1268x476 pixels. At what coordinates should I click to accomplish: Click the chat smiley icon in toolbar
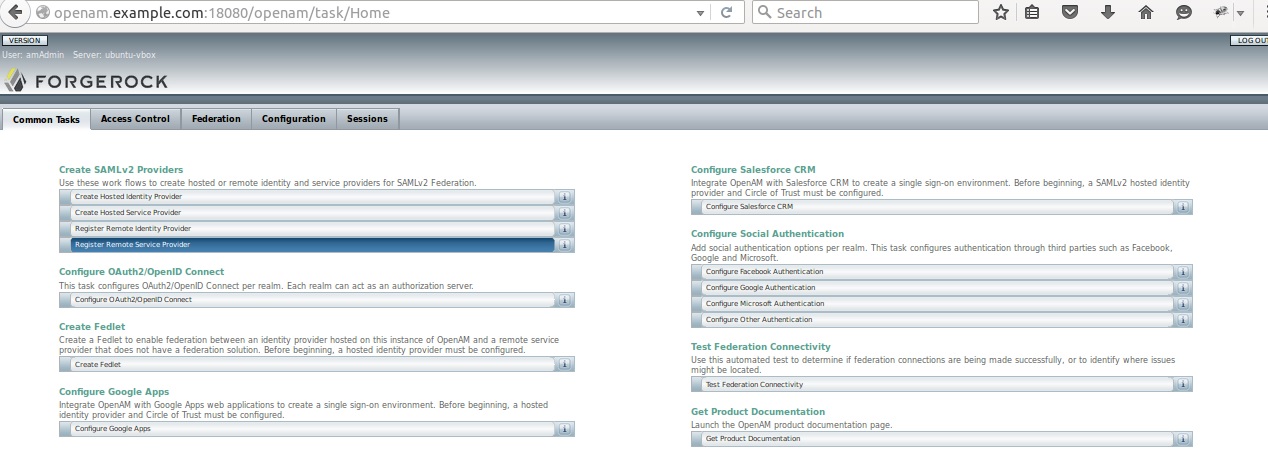(1184, 13)
